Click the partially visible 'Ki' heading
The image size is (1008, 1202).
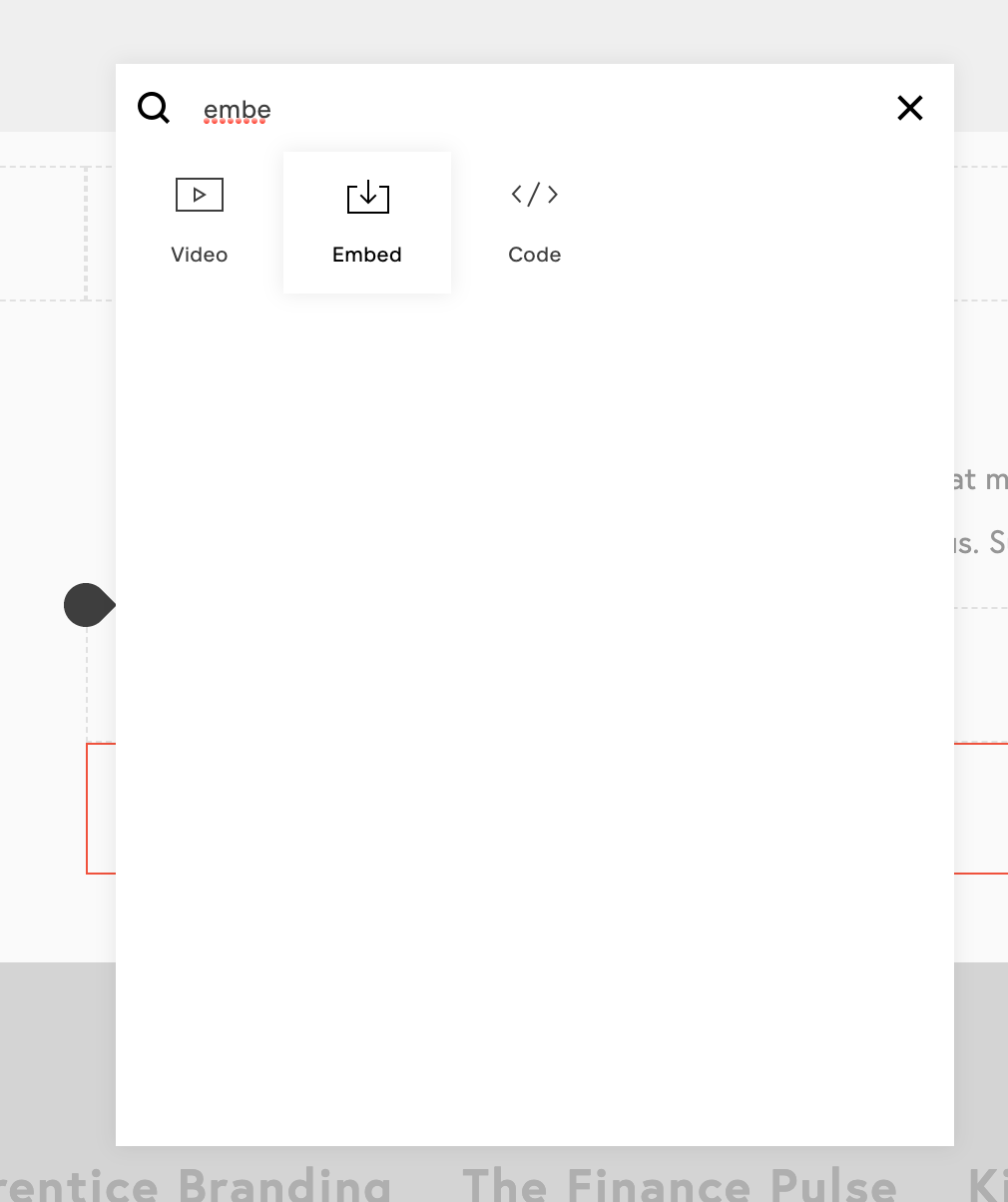pyautogui.click(x=988, y=1184)
